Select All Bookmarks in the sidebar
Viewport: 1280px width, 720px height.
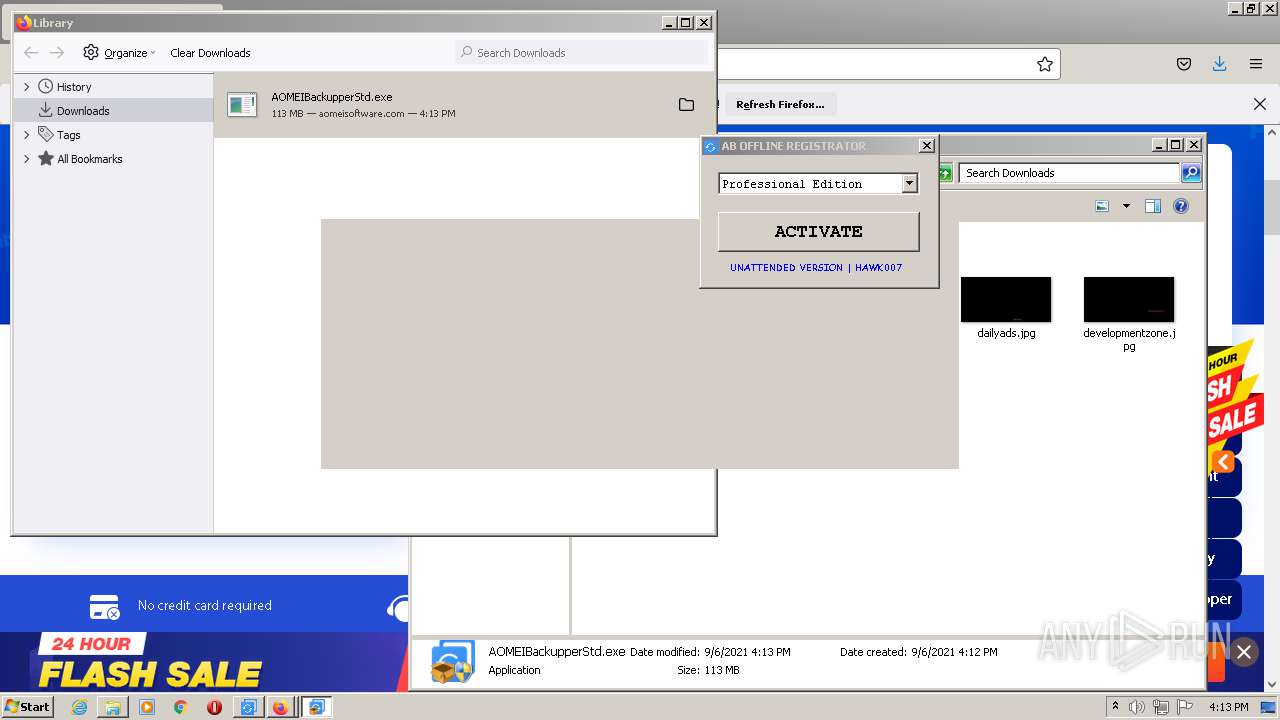coord(90,159)
